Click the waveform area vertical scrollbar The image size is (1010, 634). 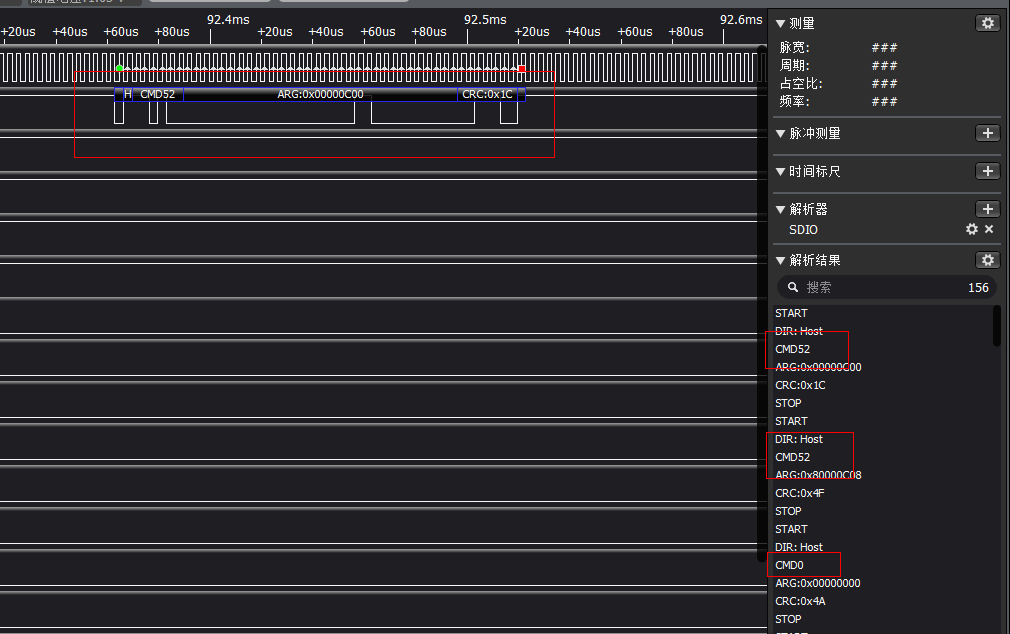point(762,303)
